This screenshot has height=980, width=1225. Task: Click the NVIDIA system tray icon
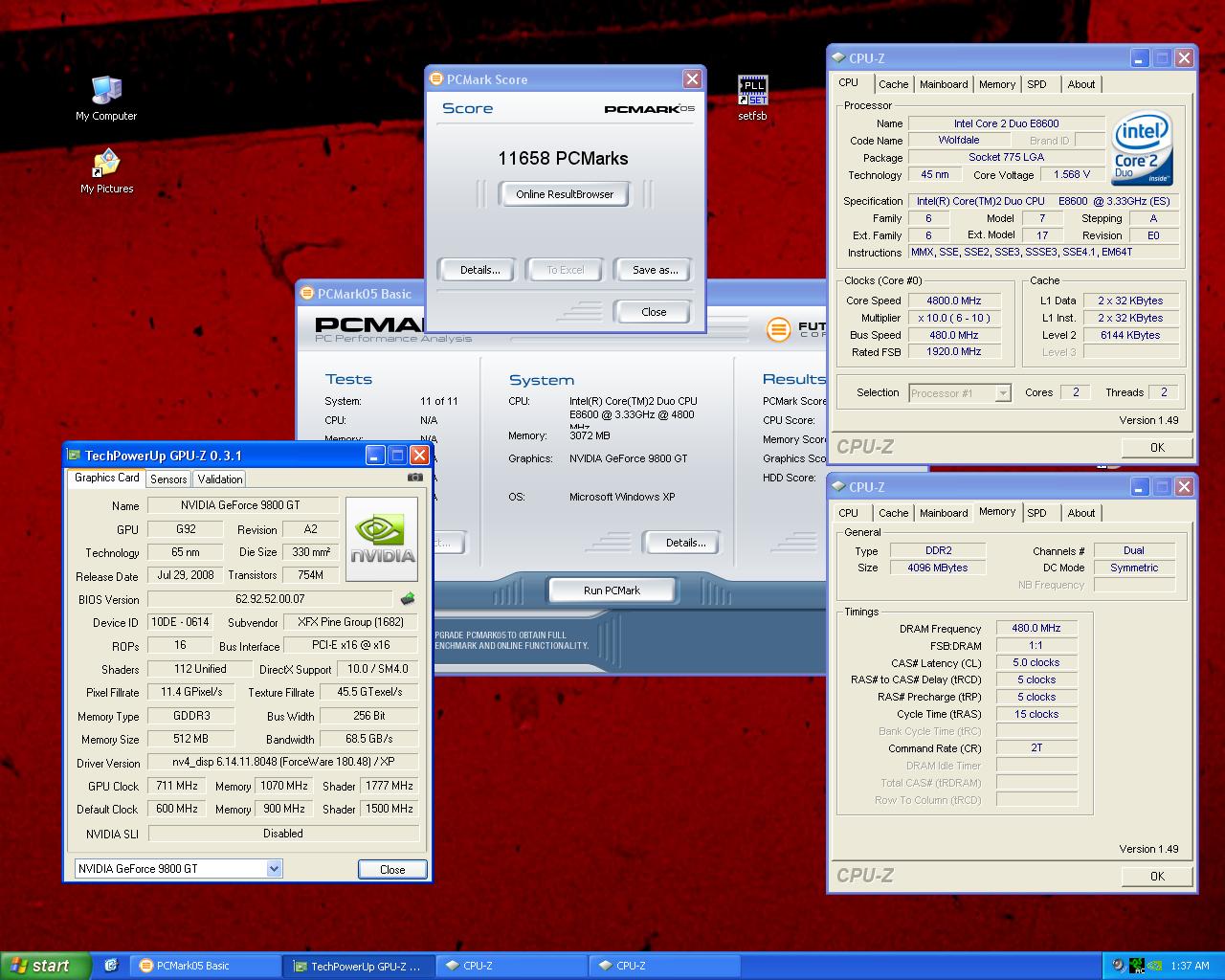click(x=1154, y=966)
